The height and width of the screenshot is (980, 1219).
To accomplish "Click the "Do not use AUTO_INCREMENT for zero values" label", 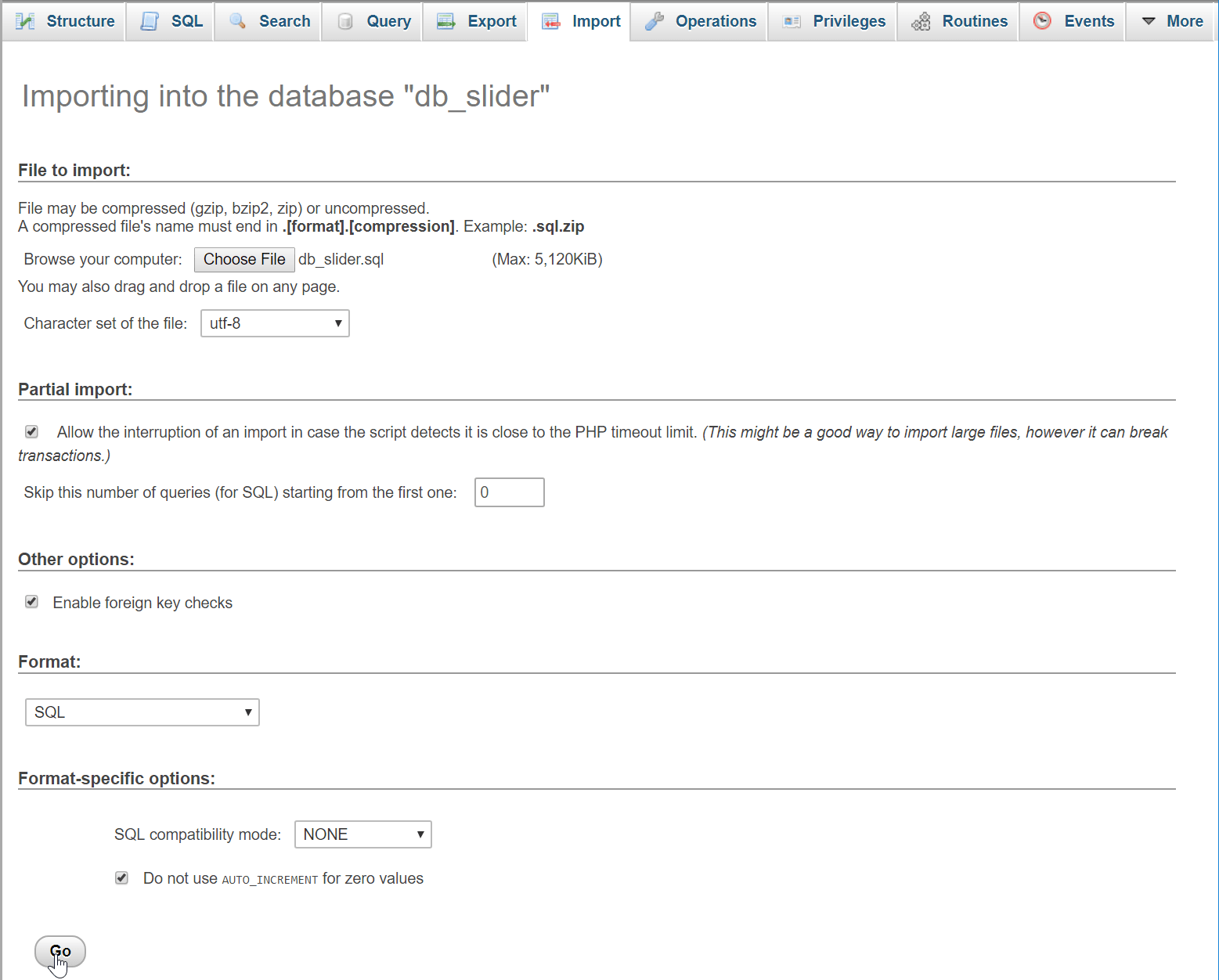I will [283, 878].
